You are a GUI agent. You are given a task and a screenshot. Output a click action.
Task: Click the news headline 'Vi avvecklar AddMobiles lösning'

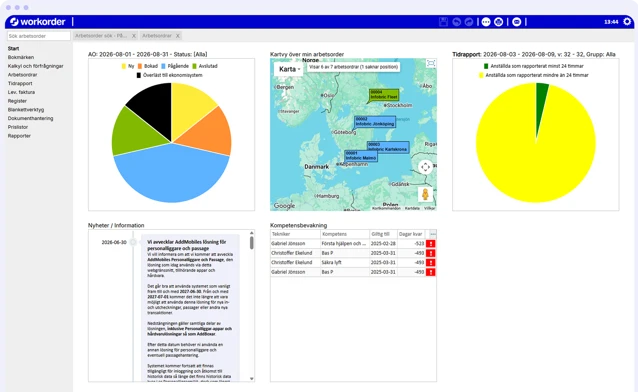186,245
